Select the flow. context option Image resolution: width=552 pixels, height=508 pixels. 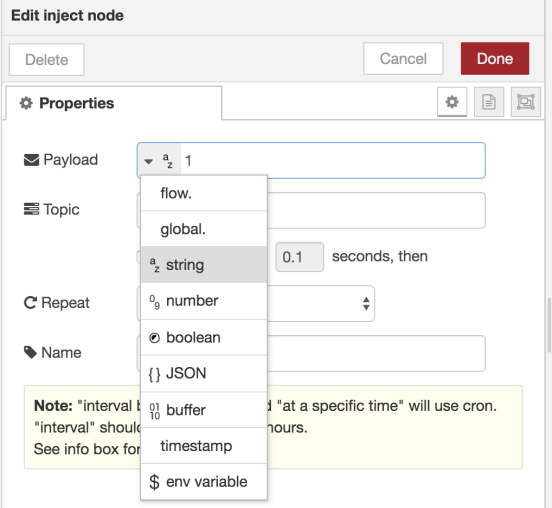pyautogui.click(x=204, y=193)
